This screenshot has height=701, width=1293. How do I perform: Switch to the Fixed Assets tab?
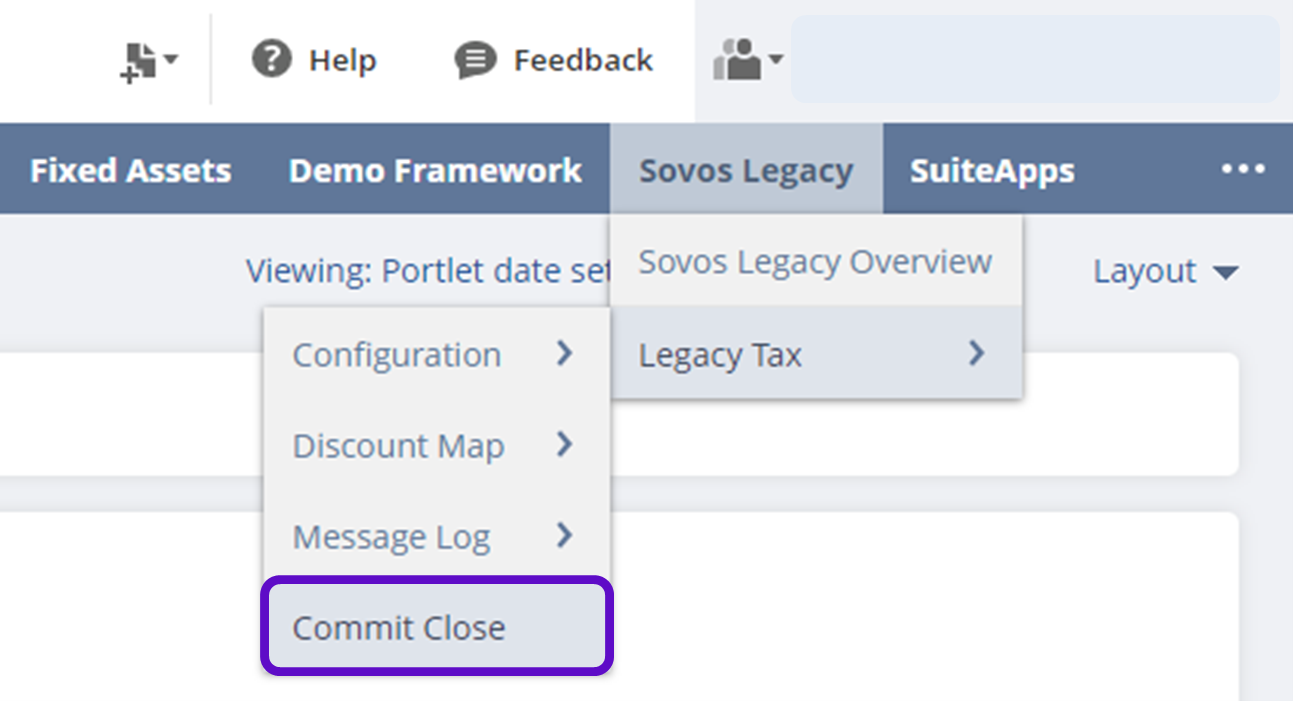(x=131, y=171)
